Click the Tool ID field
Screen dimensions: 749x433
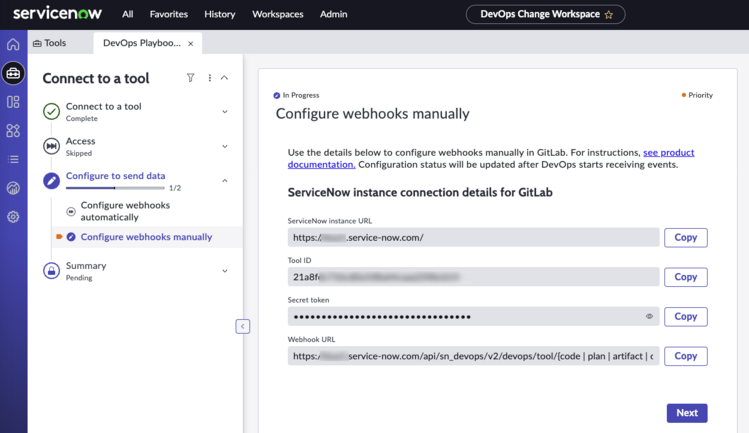pos(473,277)
